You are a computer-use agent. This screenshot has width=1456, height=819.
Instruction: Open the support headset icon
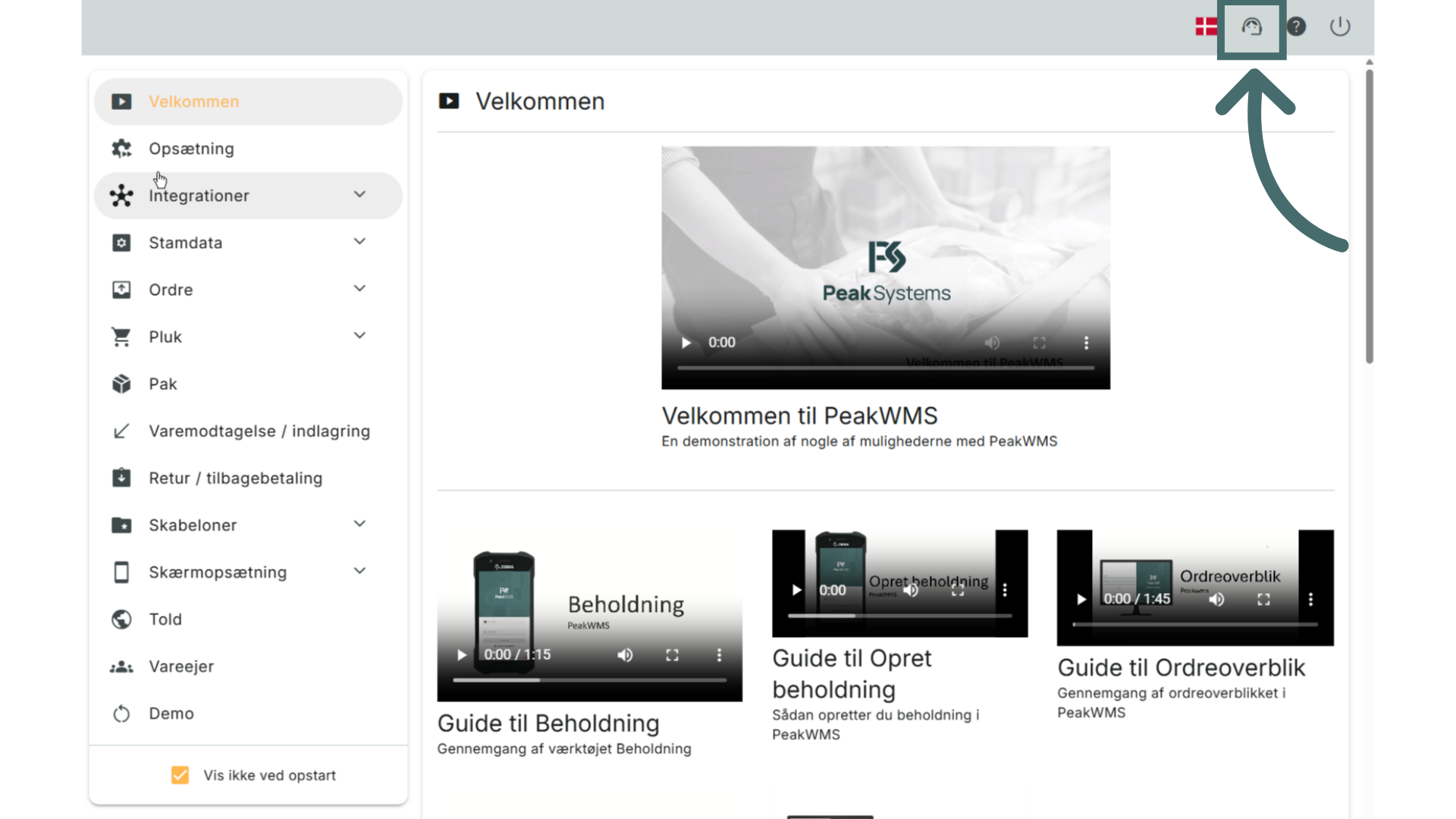[1251, 27]
